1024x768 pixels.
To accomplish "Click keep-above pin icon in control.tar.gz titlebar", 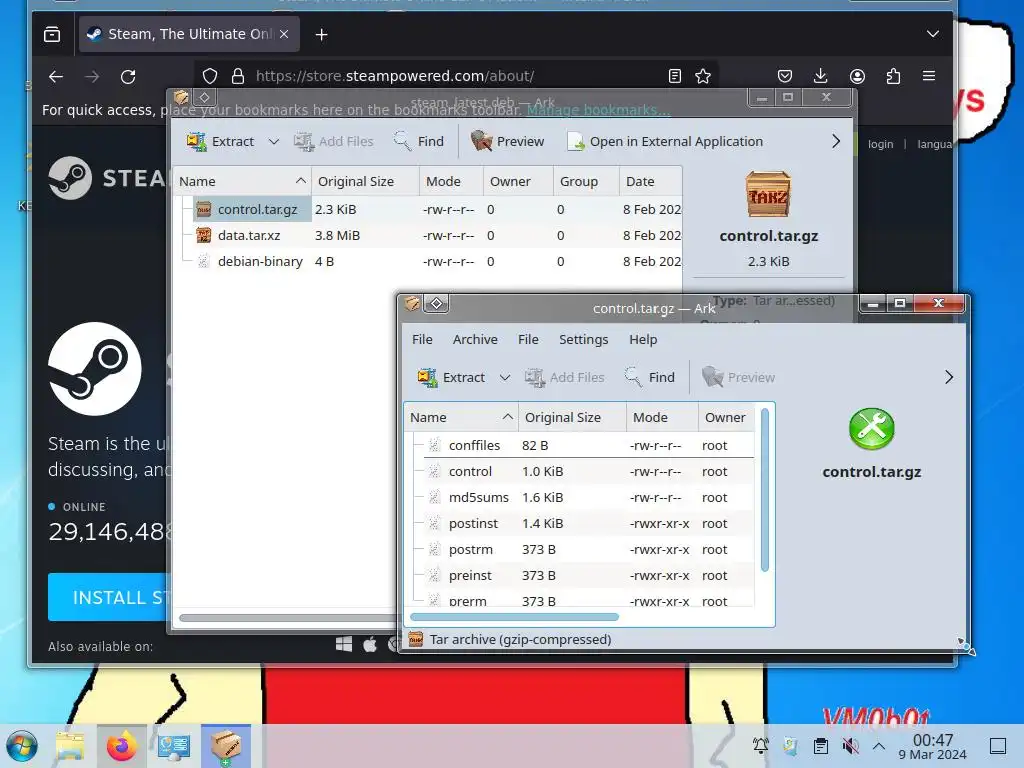I will click(436, 304).
